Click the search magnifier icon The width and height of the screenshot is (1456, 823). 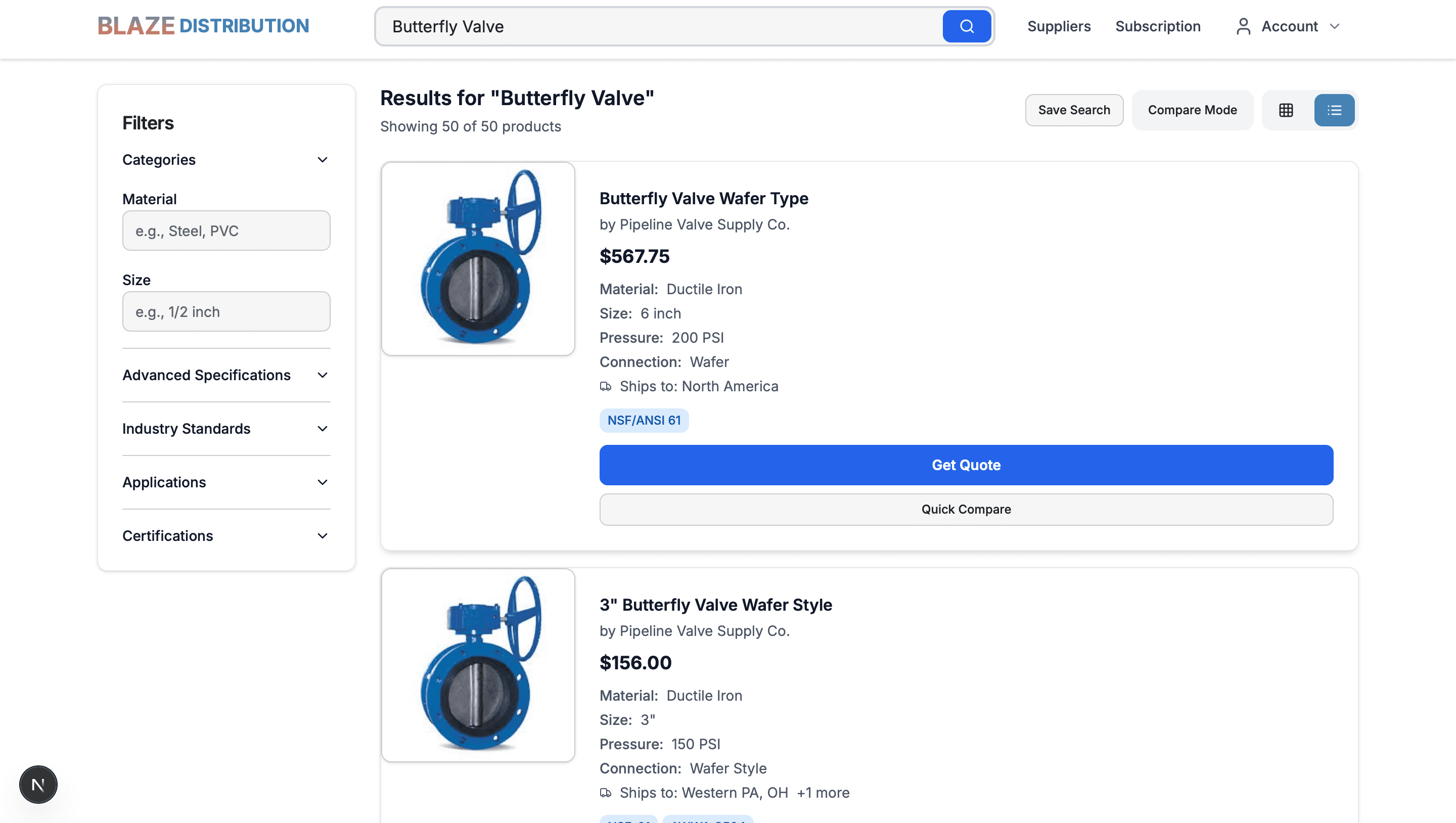[x=966, y=26]
